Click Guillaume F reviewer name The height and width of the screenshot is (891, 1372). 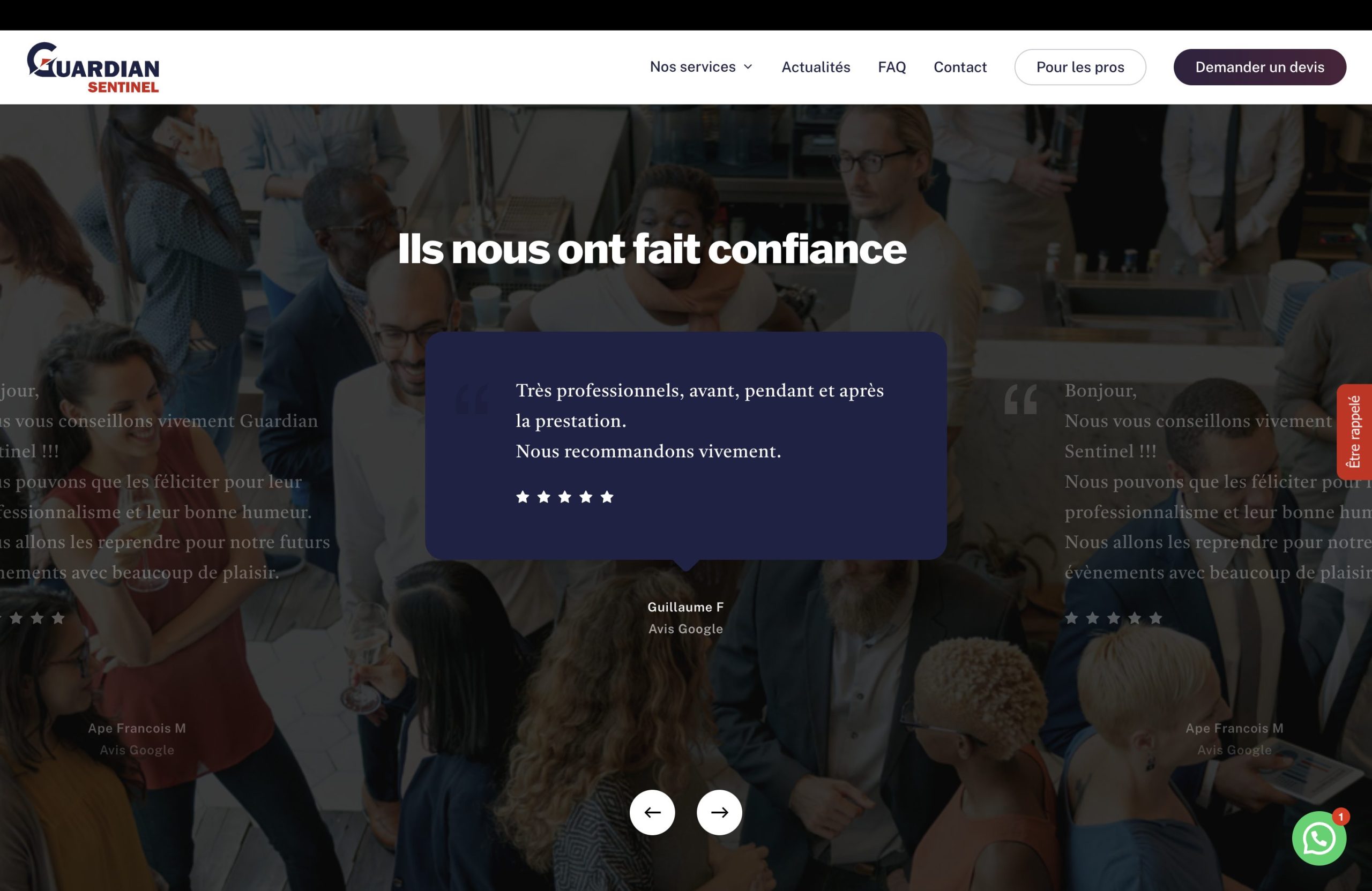coord(685,607)
